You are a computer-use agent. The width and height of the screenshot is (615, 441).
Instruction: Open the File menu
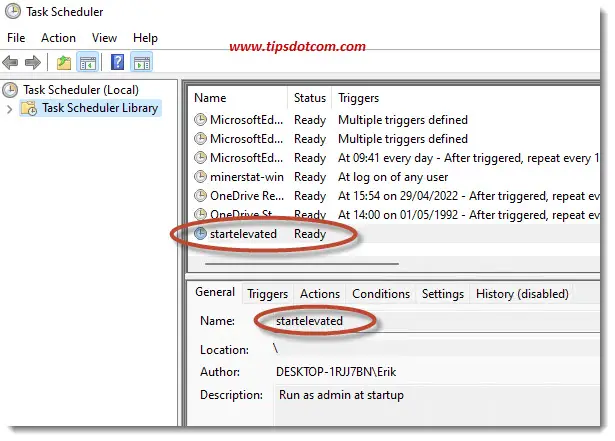(x=16, y=38)
